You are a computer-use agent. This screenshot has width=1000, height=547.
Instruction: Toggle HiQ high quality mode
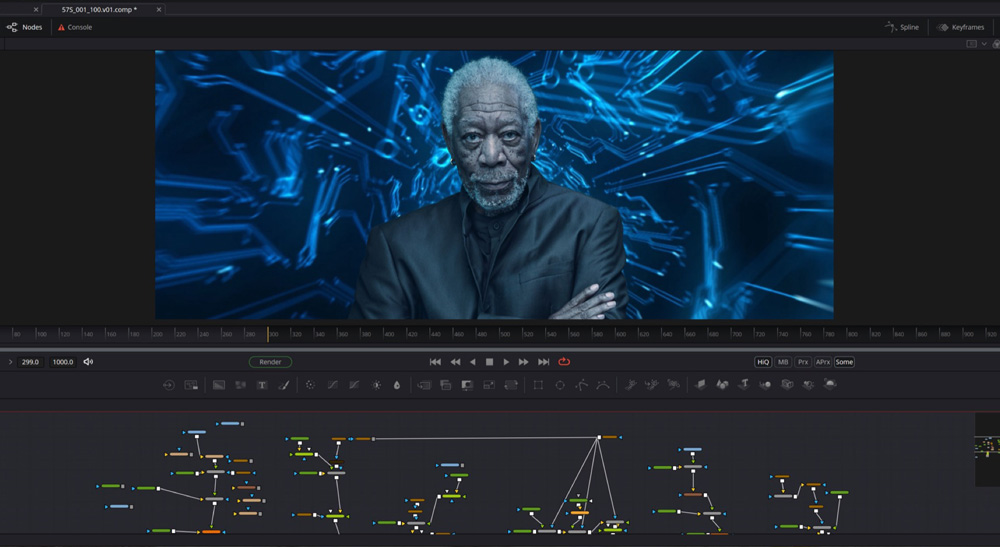[x=763, y=362]
